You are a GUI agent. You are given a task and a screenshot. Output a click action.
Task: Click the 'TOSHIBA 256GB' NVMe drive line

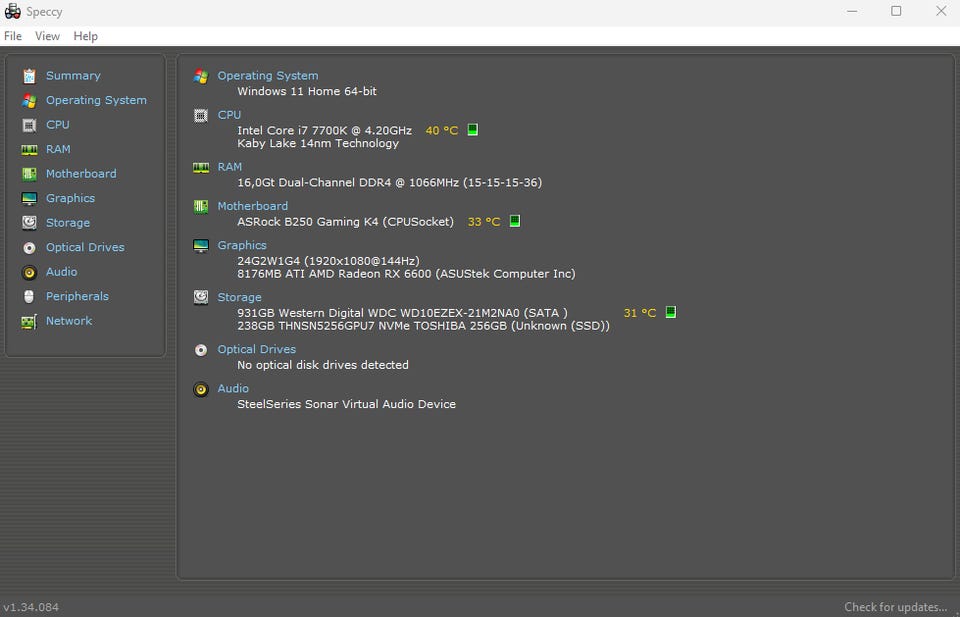[x=424, y=326]
